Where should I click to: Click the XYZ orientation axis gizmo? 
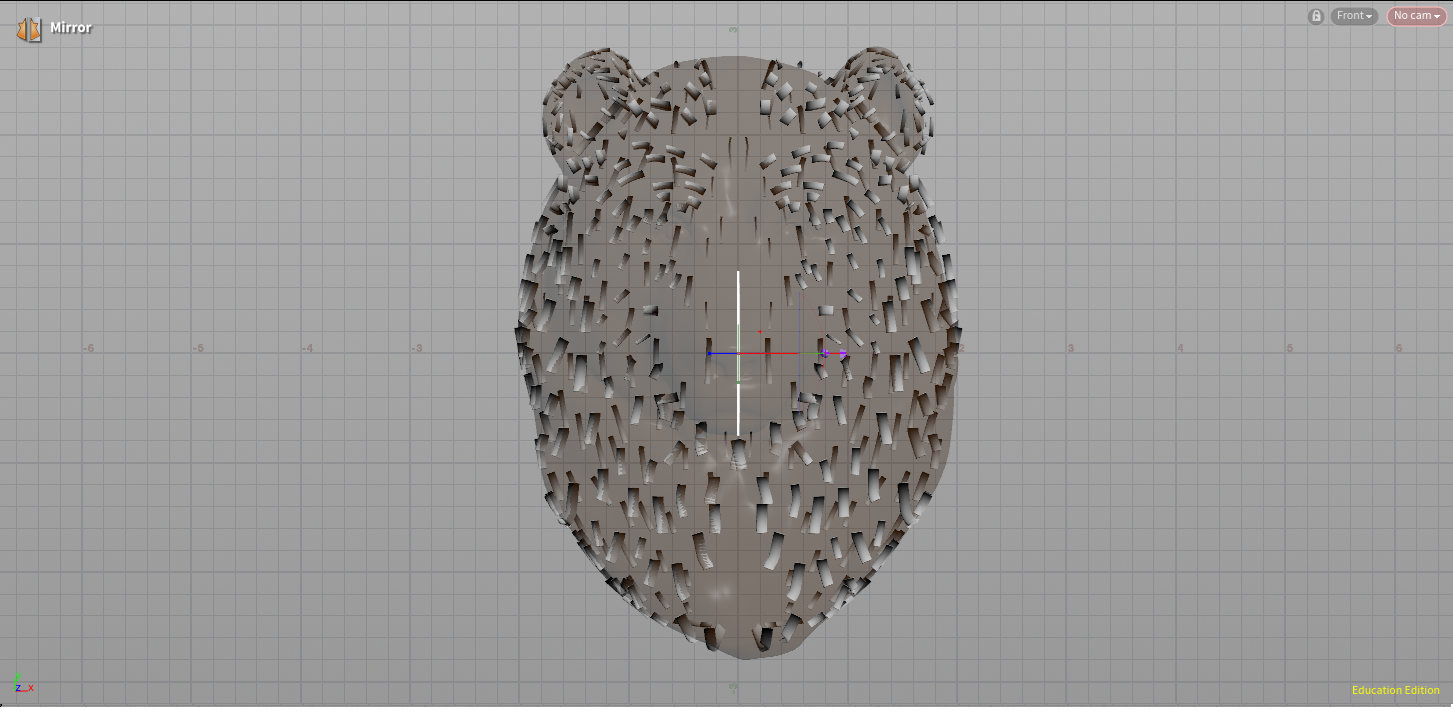coord(22,684)
